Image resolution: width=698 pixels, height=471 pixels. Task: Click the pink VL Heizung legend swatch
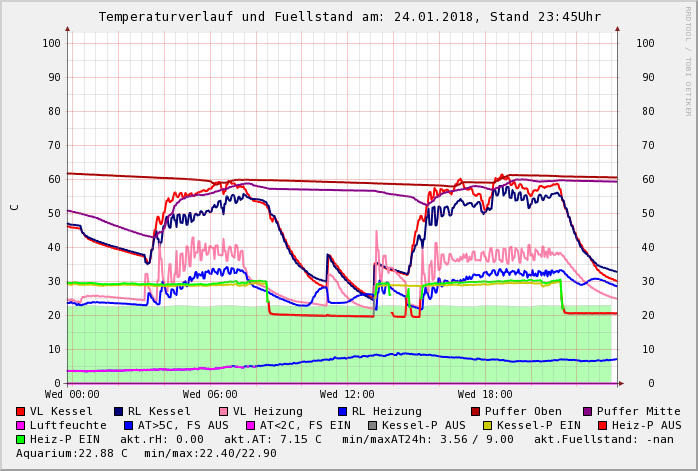(x=223, y=411)
